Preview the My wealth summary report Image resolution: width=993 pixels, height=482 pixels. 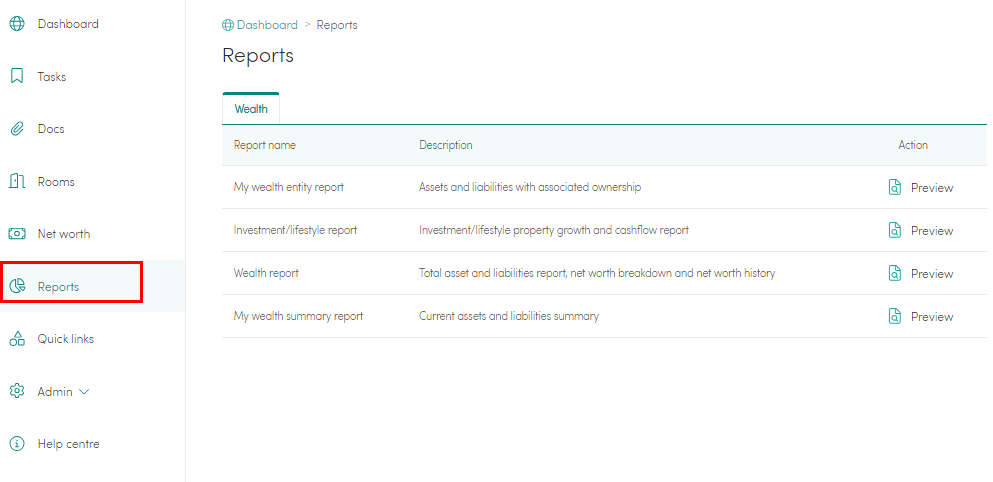[921, 316]
